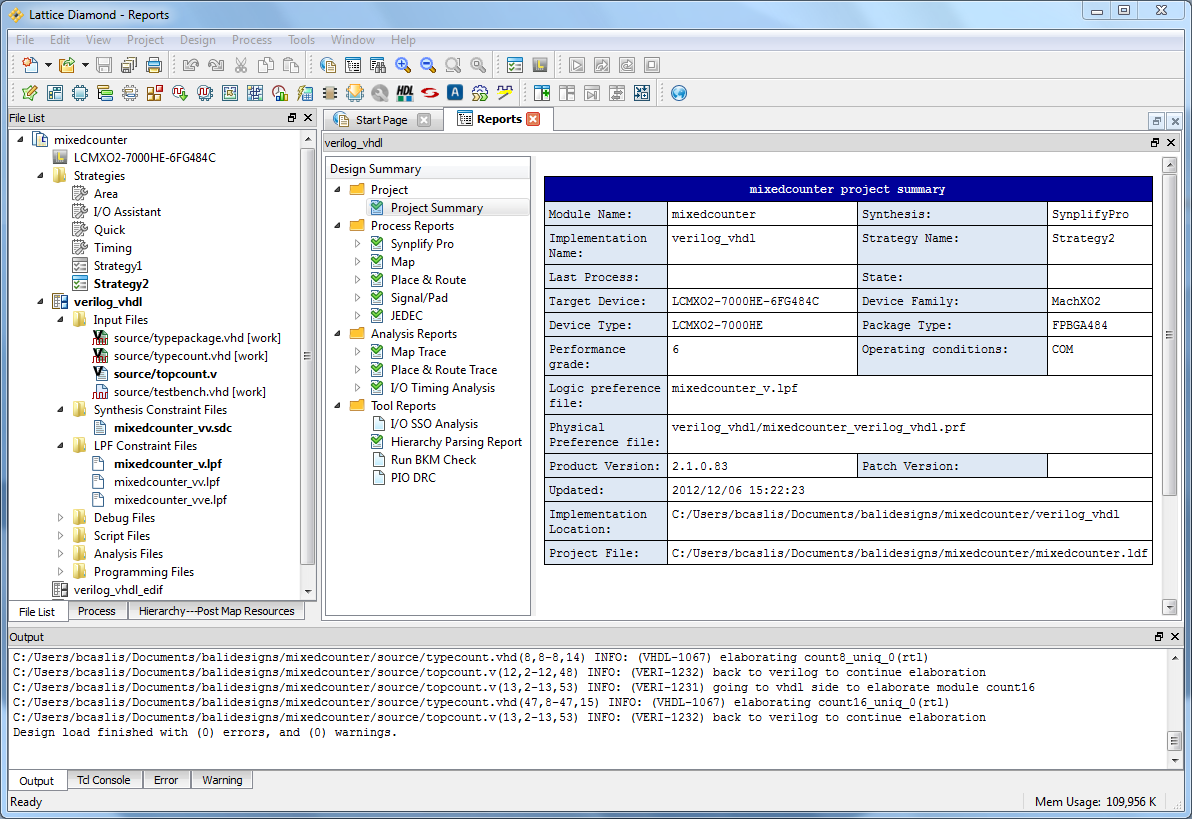Open the Process tab in left panel
The image size is (1192, 819).
click(97, 611)
